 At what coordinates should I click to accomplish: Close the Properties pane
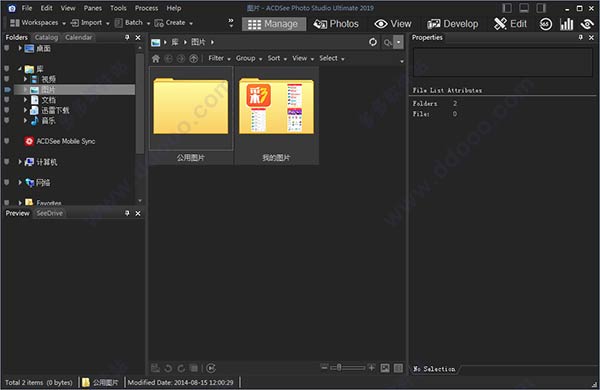(592, 38)
